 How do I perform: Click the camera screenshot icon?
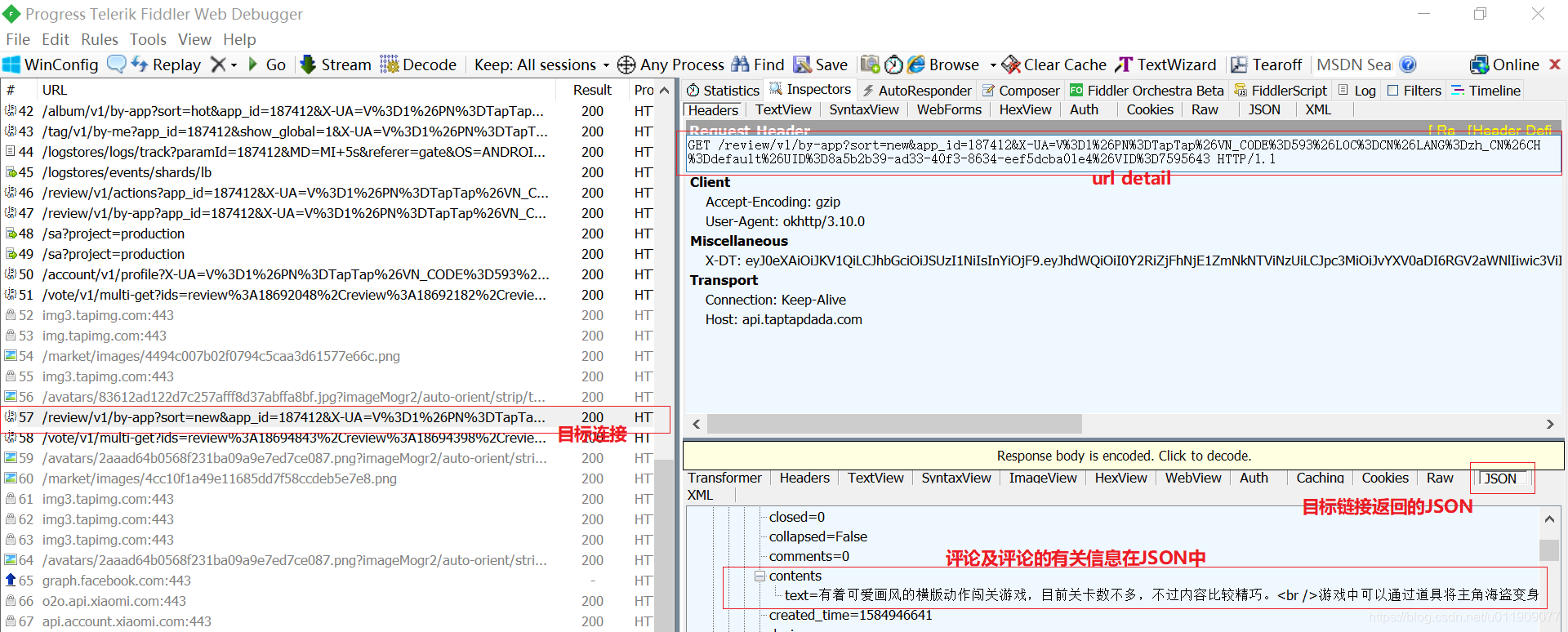pyautogui.click(x=870, y=65)
